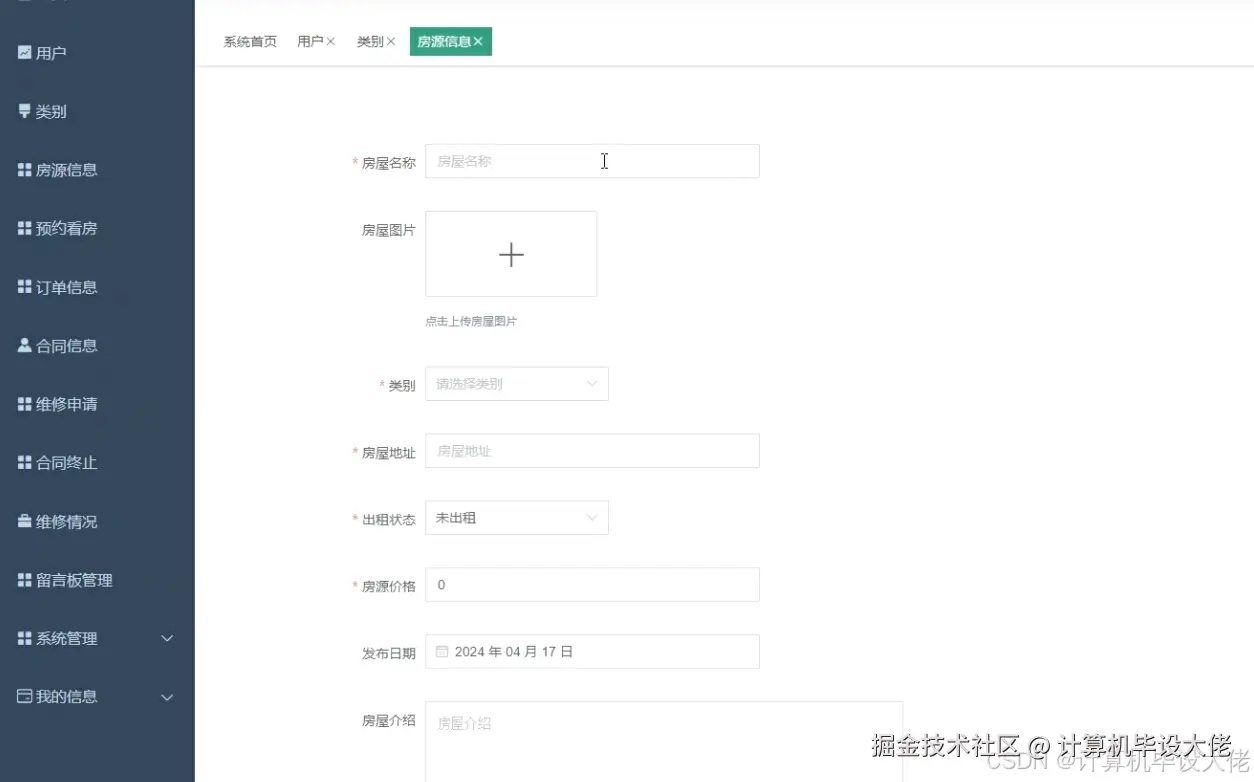1254x782 pixels.
Task: Close the 类别 tab
Action: pos(391,41)
